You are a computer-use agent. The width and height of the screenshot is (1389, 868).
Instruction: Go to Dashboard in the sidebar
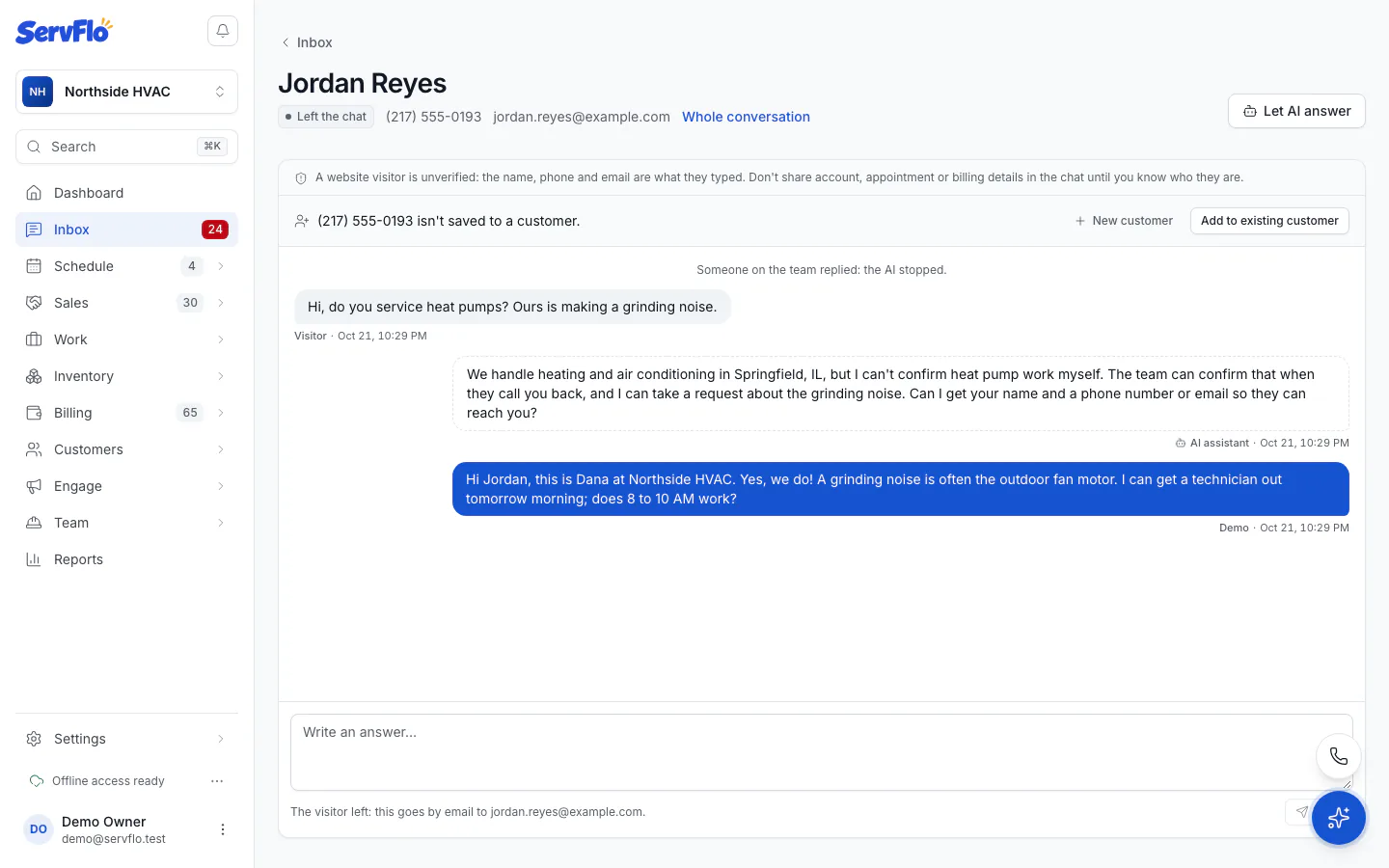[x=126, y=193]
